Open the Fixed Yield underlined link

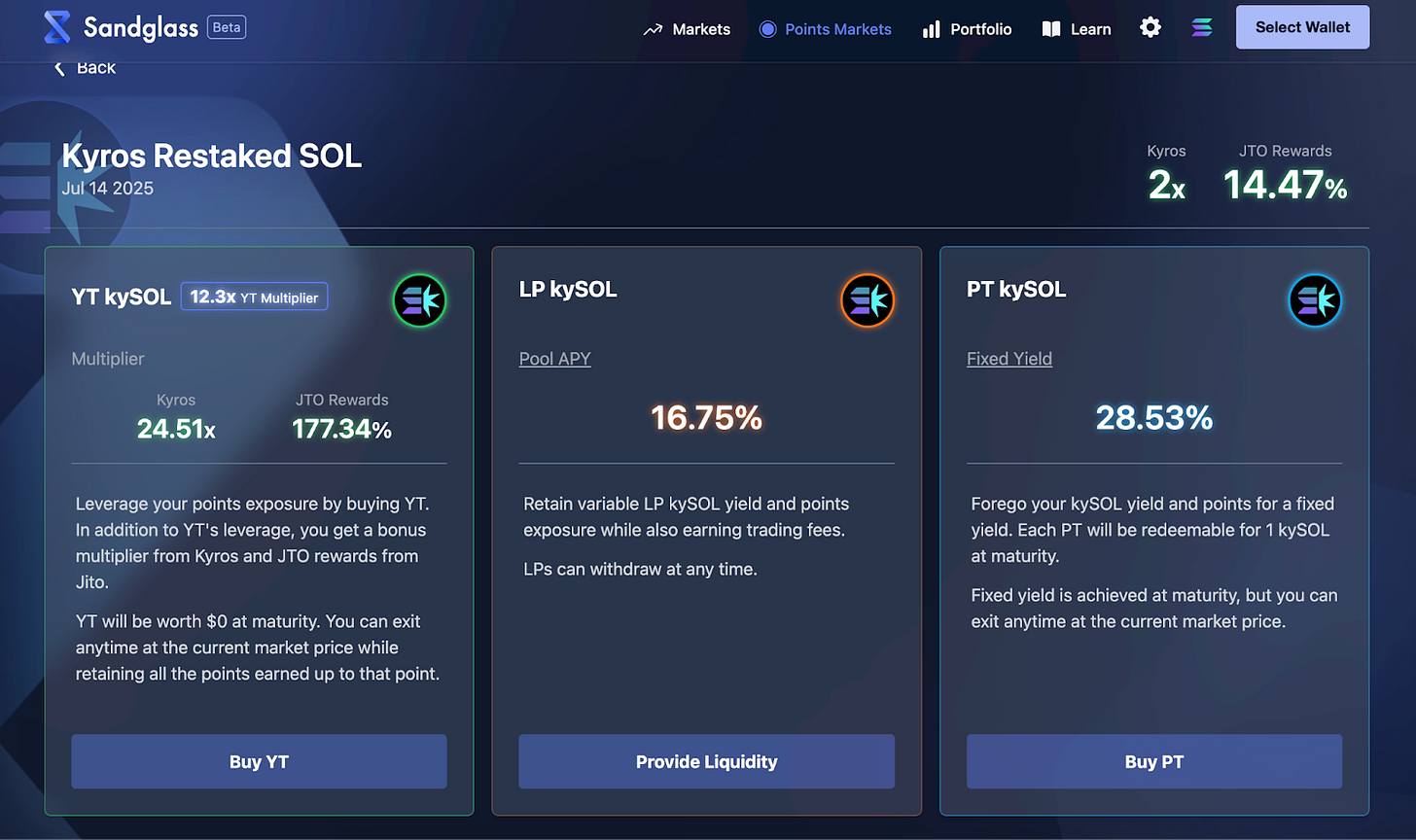[1009, 359]
